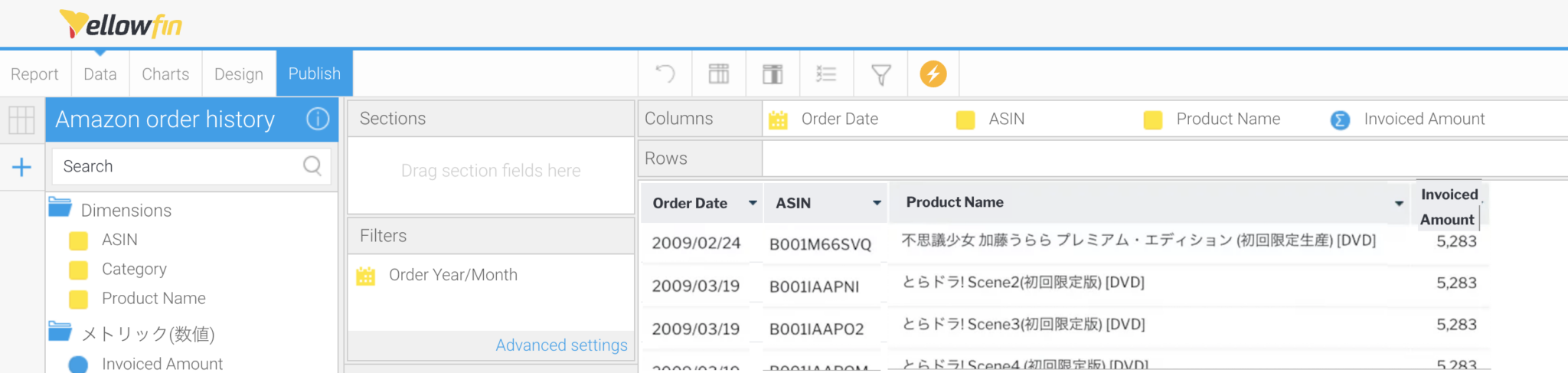This screenshot has height=373, width=1568.
Task: Click the search magnifier icon
Action: tap(312, 165)
